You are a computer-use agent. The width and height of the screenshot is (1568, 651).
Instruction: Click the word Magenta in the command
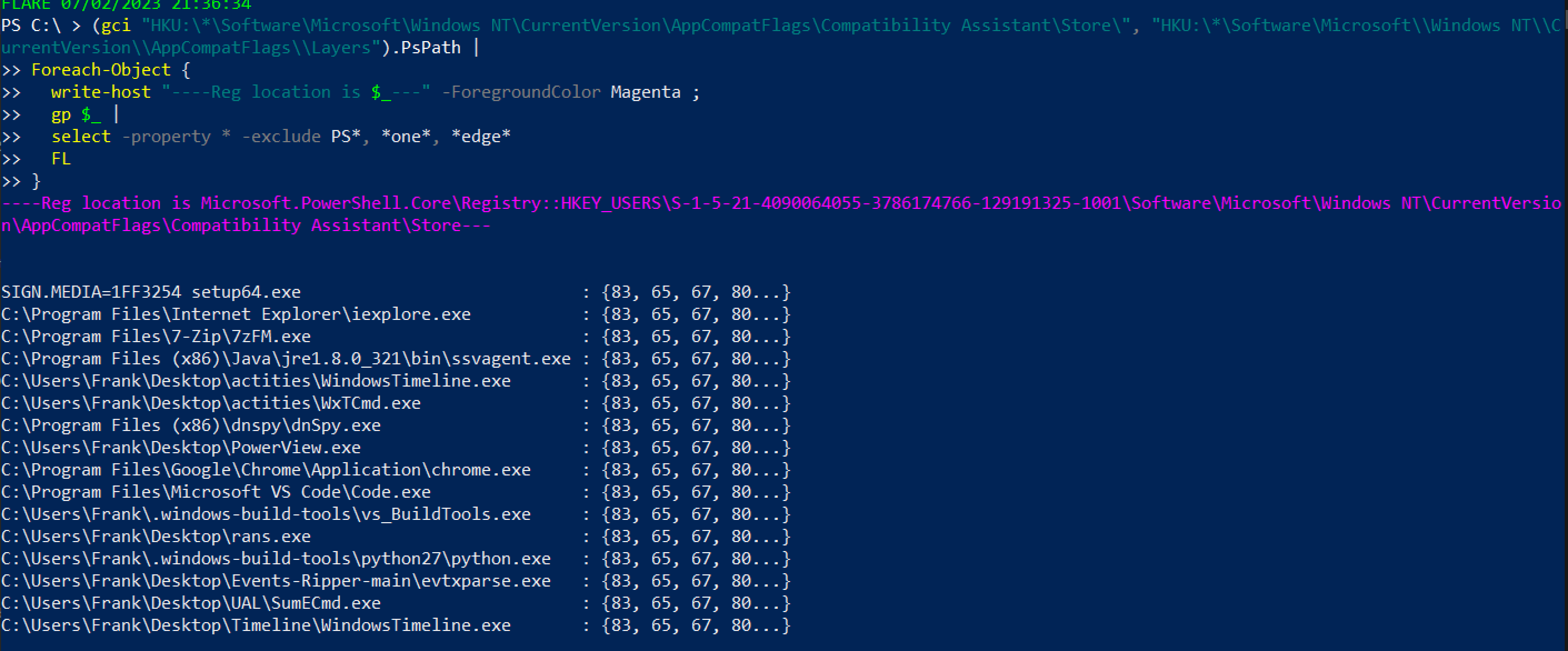click(645, 92)
